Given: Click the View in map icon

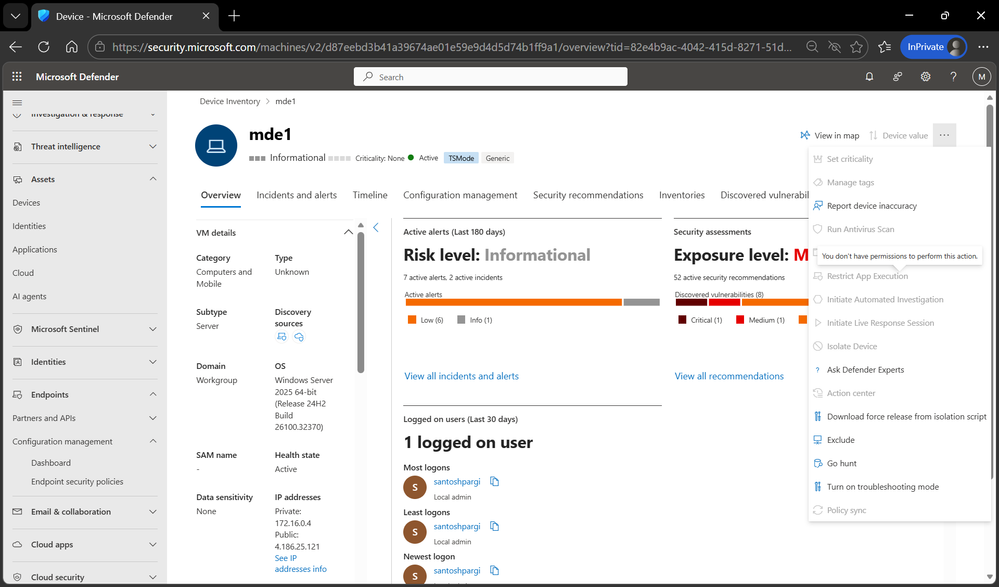Looking at the screenshot, I should pyautogui.click(x=804, y=135).
